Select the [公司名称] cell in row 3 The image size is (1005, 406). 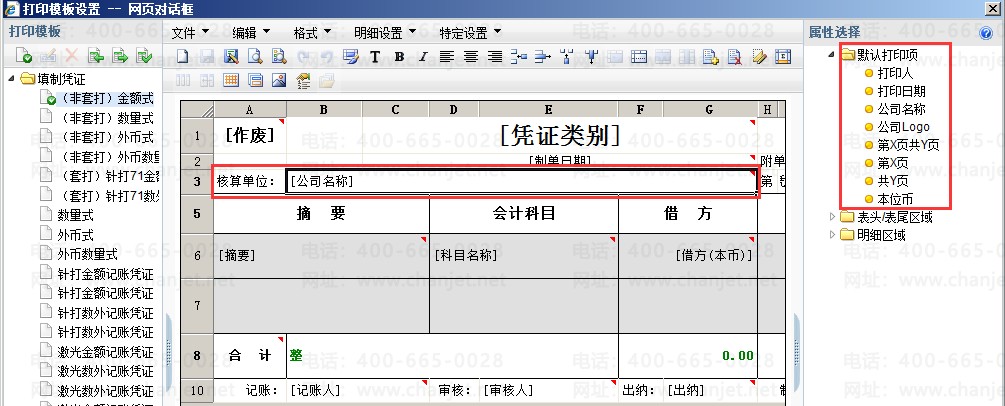521,182
